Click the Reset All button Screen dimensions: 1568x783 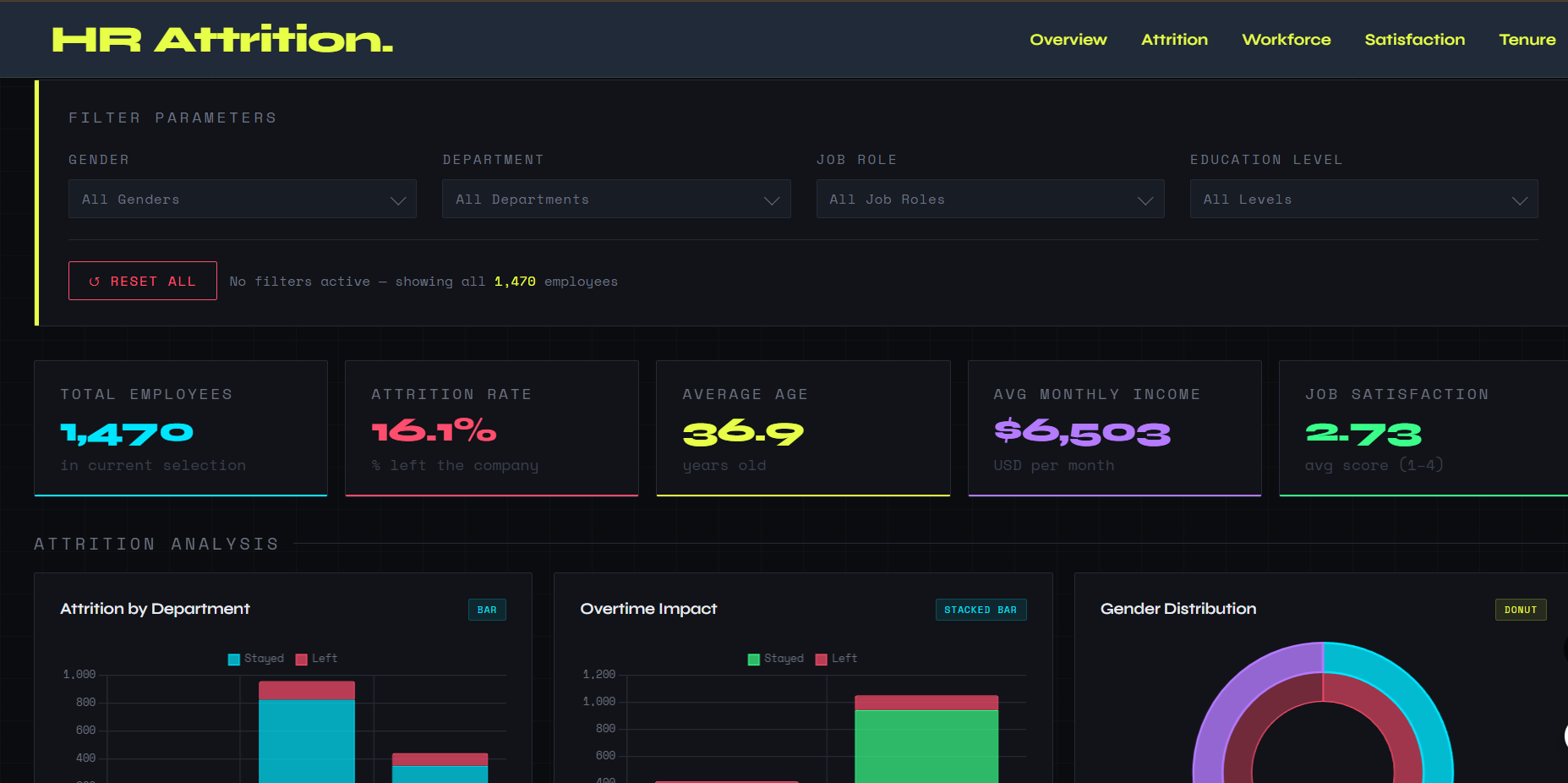pyautogui.click(x=142, y=282)
